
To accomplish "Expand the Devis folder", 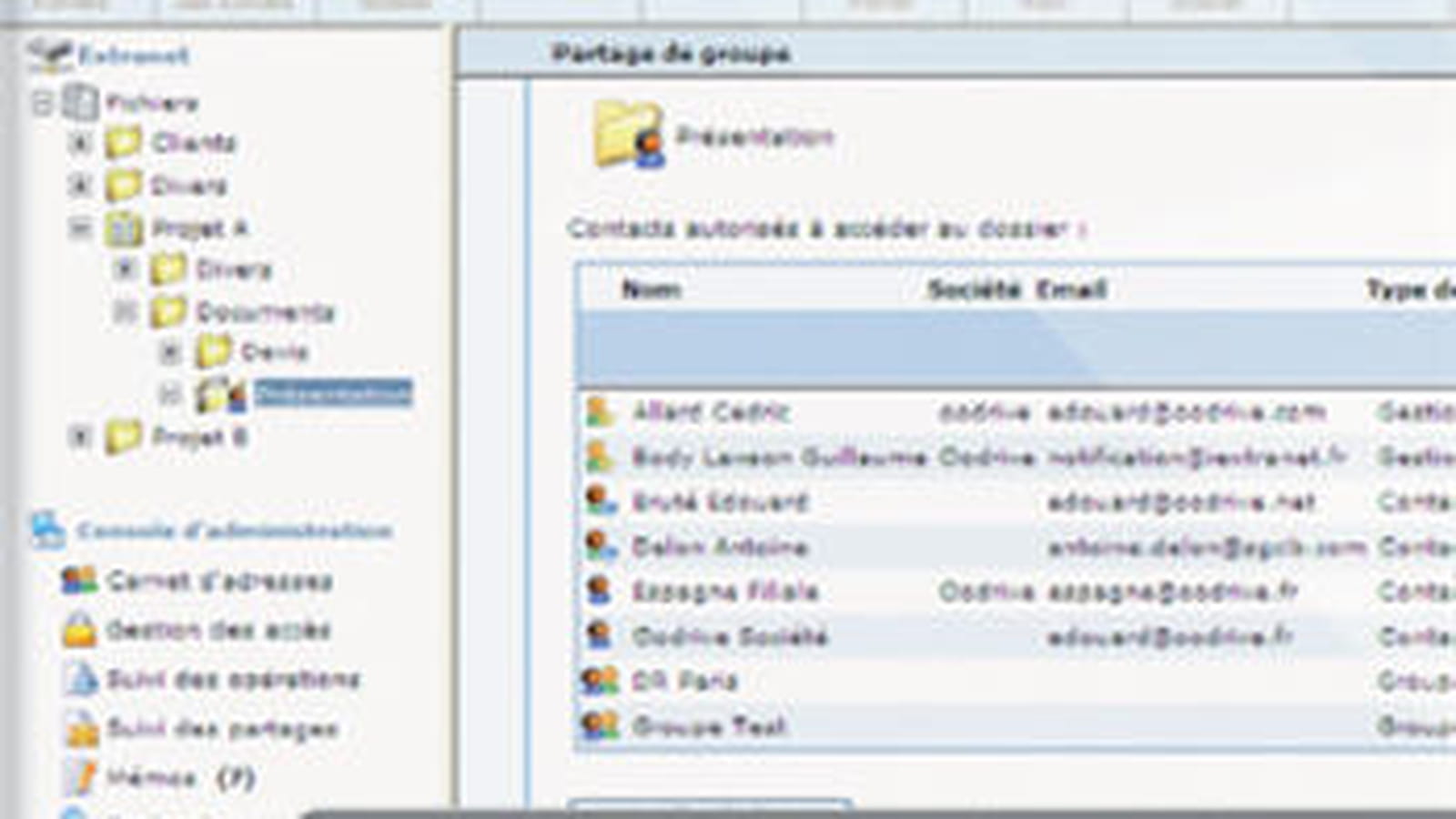I will coord(169,352).
